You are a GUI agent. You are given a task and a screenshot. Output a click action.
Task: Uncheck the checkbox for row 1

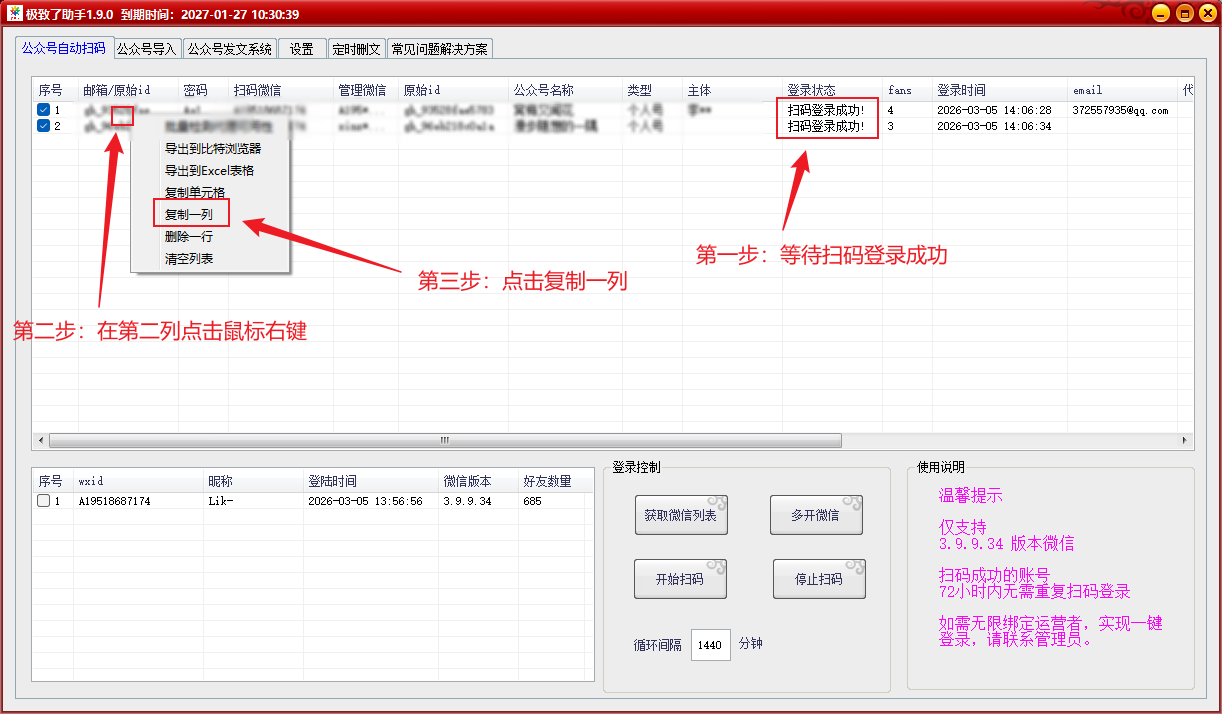44,110
